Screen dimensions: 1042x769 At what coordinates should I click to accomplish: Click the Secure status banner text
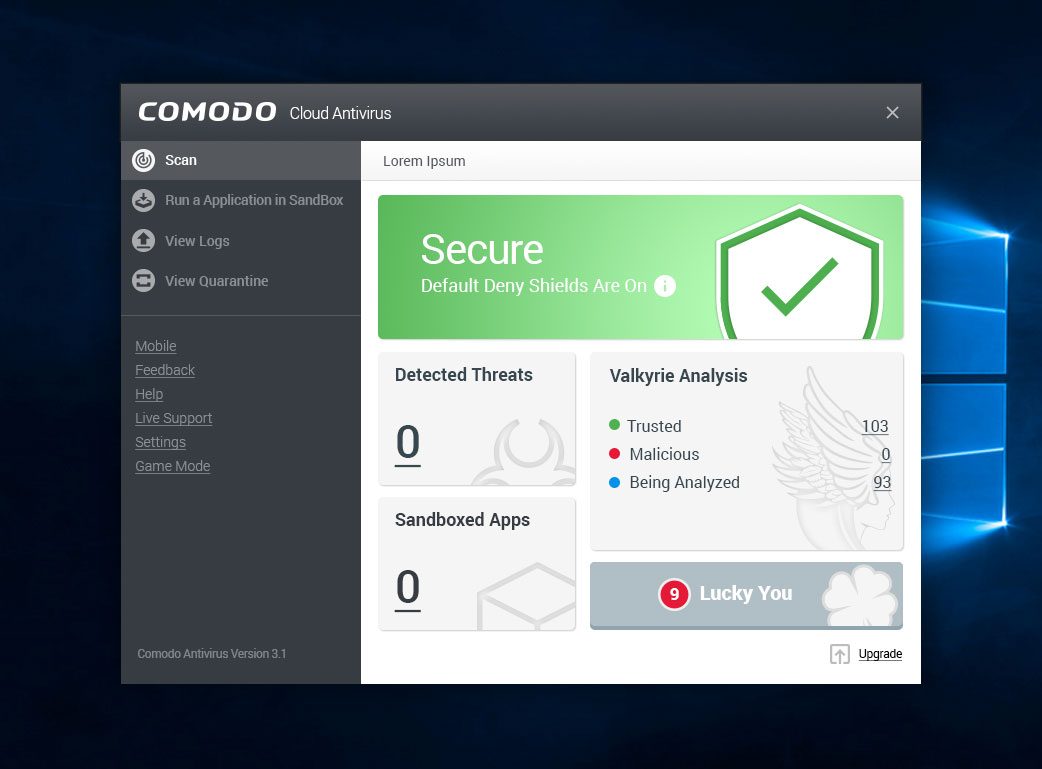click(x=482, y=250)
